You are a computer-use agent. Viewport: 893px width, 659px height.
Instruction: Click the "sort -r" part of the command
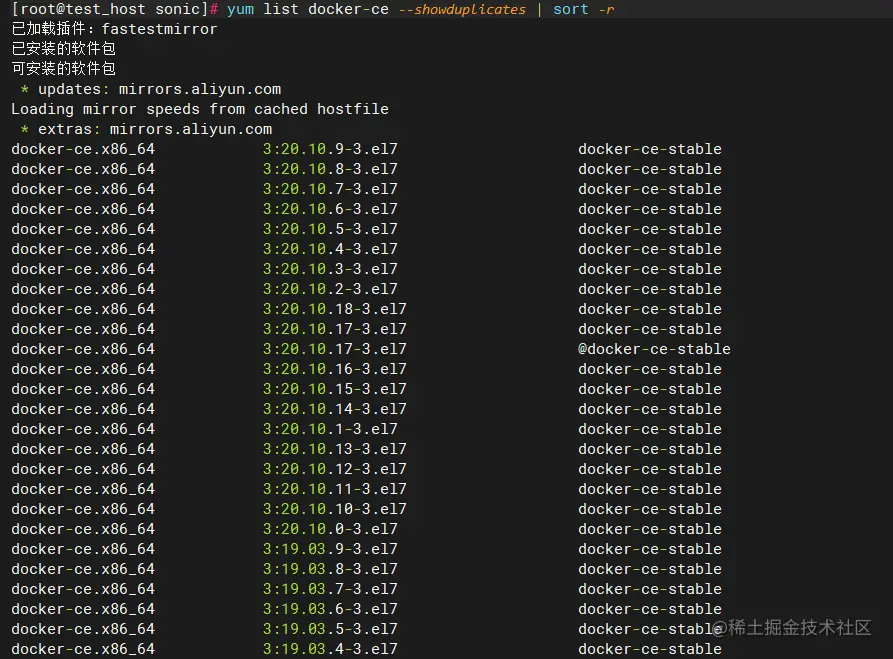[x=584, y=10]
